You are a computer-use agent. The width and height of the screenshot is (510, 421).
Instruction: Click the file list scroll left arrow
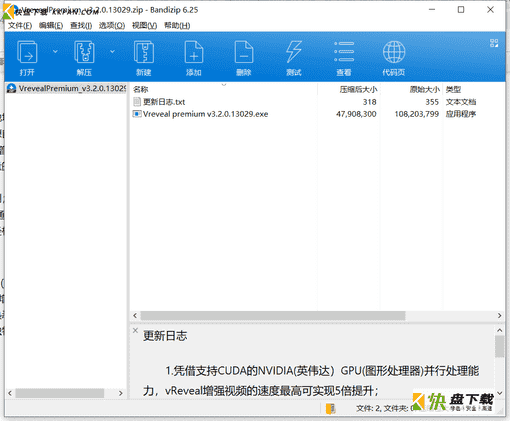135,315
